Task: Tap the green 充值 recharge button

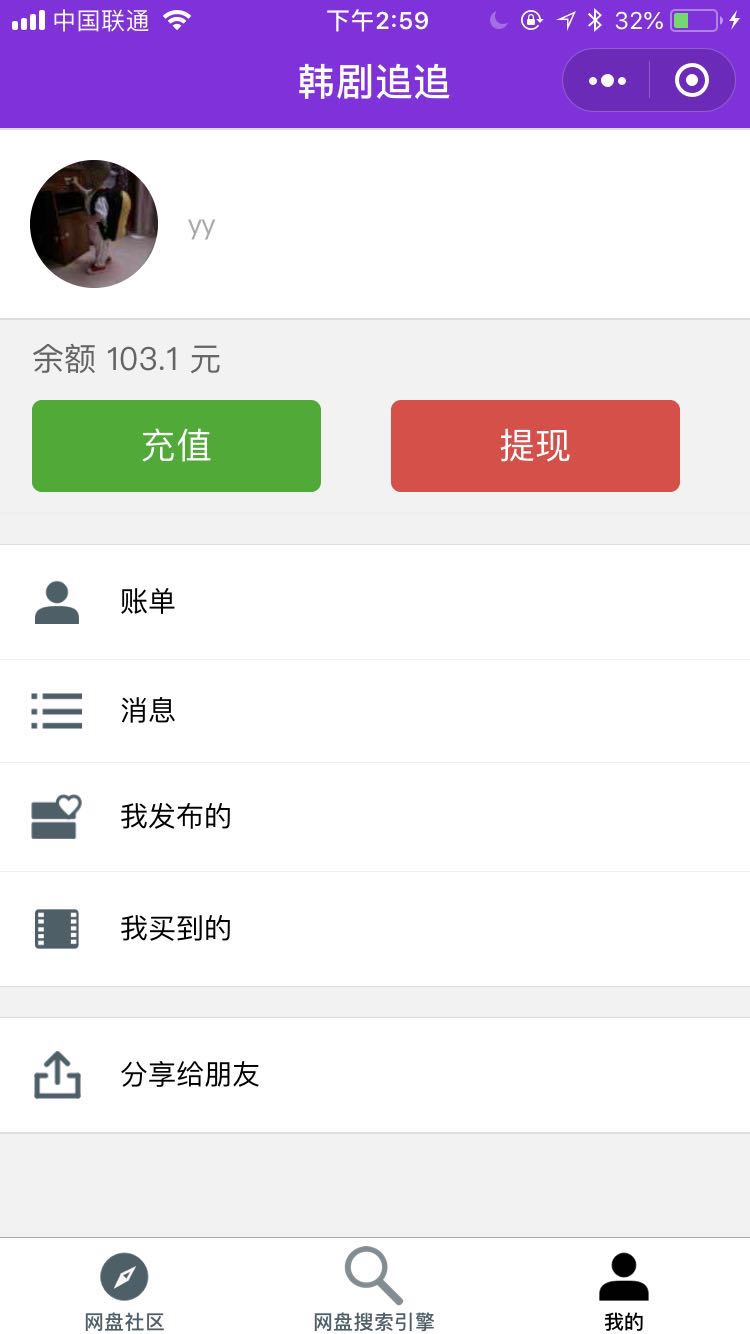Action: (176, 446)
